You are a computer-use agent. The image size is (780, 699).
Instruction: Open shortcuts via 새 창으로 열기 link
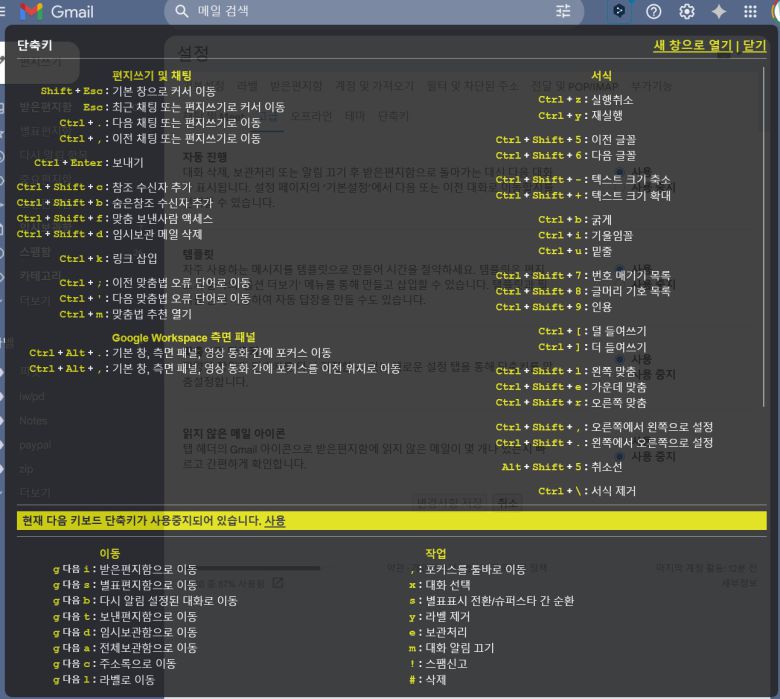click(x=692, y=46)
